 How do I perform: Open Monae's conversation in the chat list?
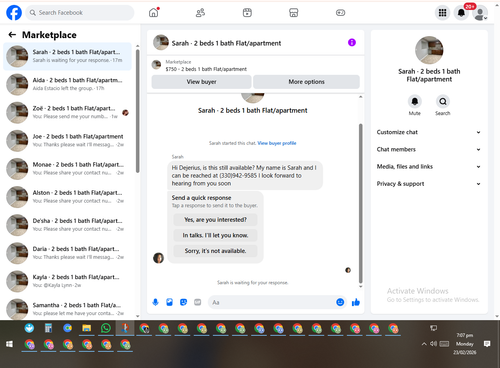click(67, 169)
